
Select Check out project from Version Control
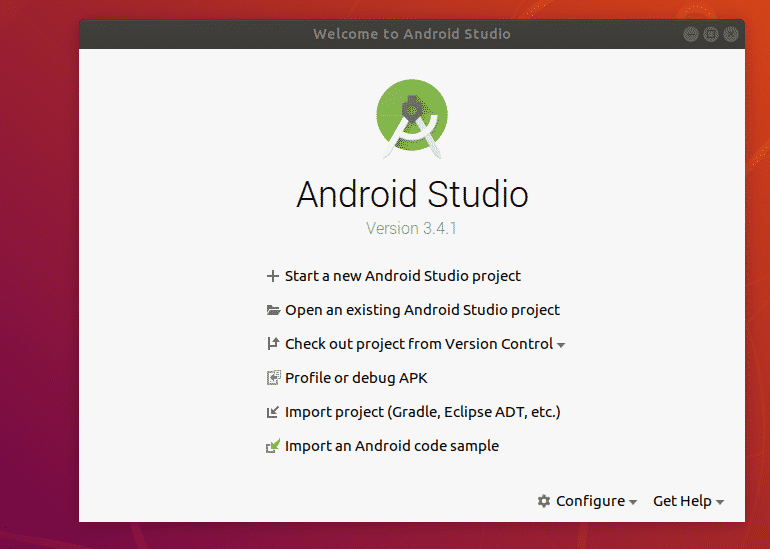pos(419,344)
